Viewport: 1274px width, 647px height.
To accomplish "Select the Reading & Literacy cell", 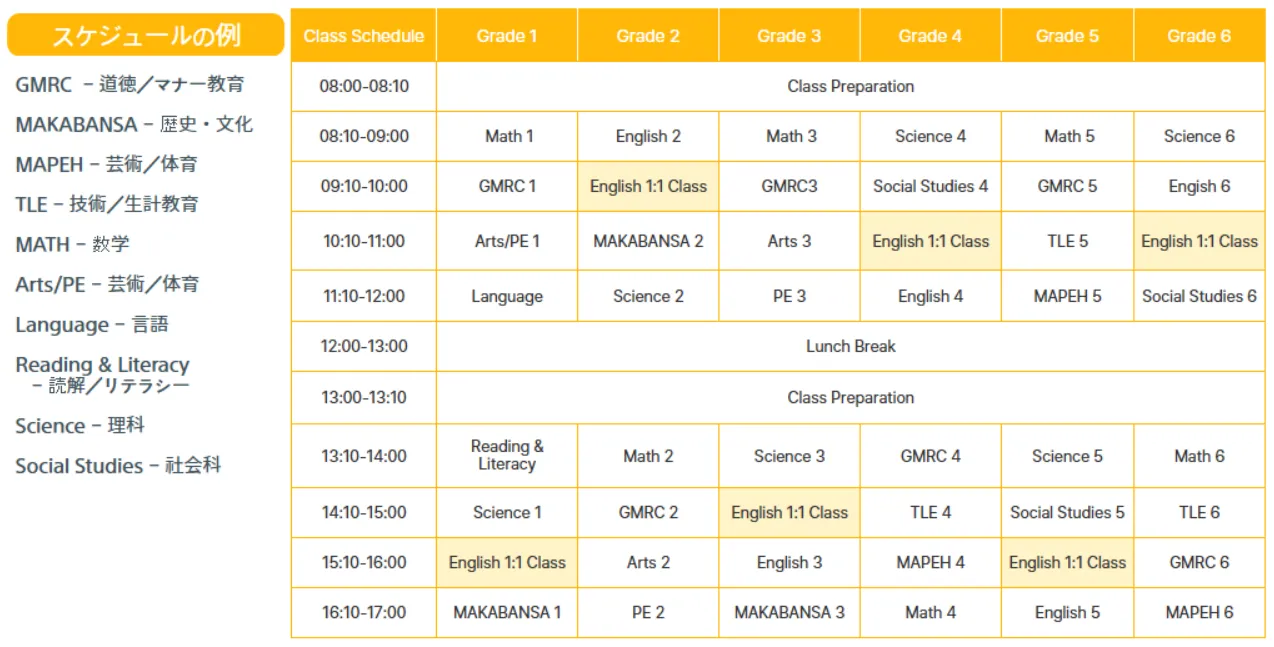I will click(507, 455).
